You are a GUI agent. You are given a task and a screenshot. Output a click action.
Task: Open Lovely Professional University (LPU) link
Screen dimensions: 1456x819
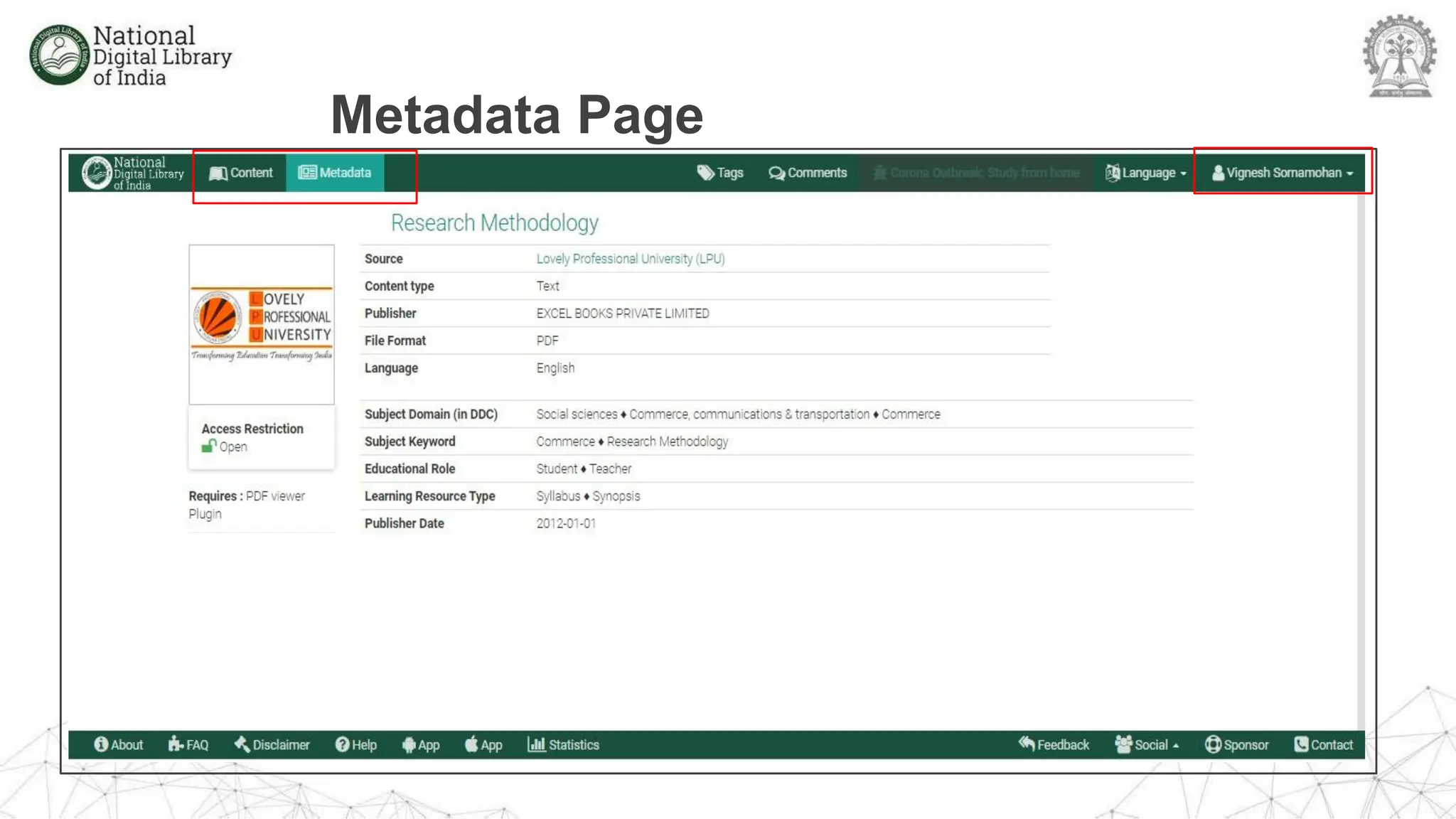point(630,259)
